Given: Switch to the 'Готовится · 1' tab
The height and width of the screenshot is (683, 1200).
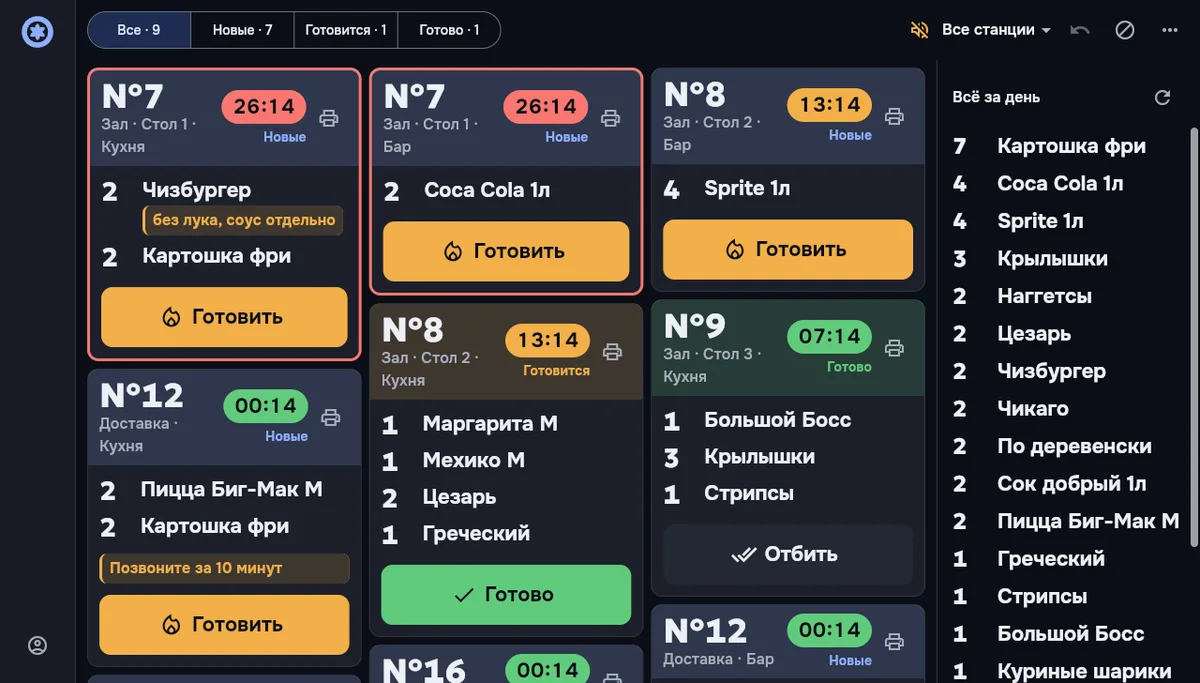Looking at the screenshot, I should [x=346, y=30].
